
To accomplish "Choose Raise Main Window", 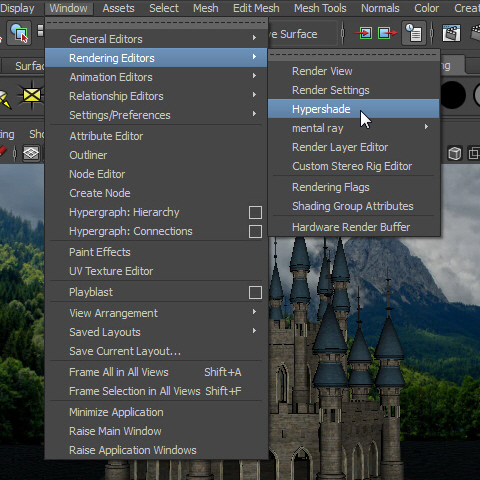I will click(x=156, y=431).
